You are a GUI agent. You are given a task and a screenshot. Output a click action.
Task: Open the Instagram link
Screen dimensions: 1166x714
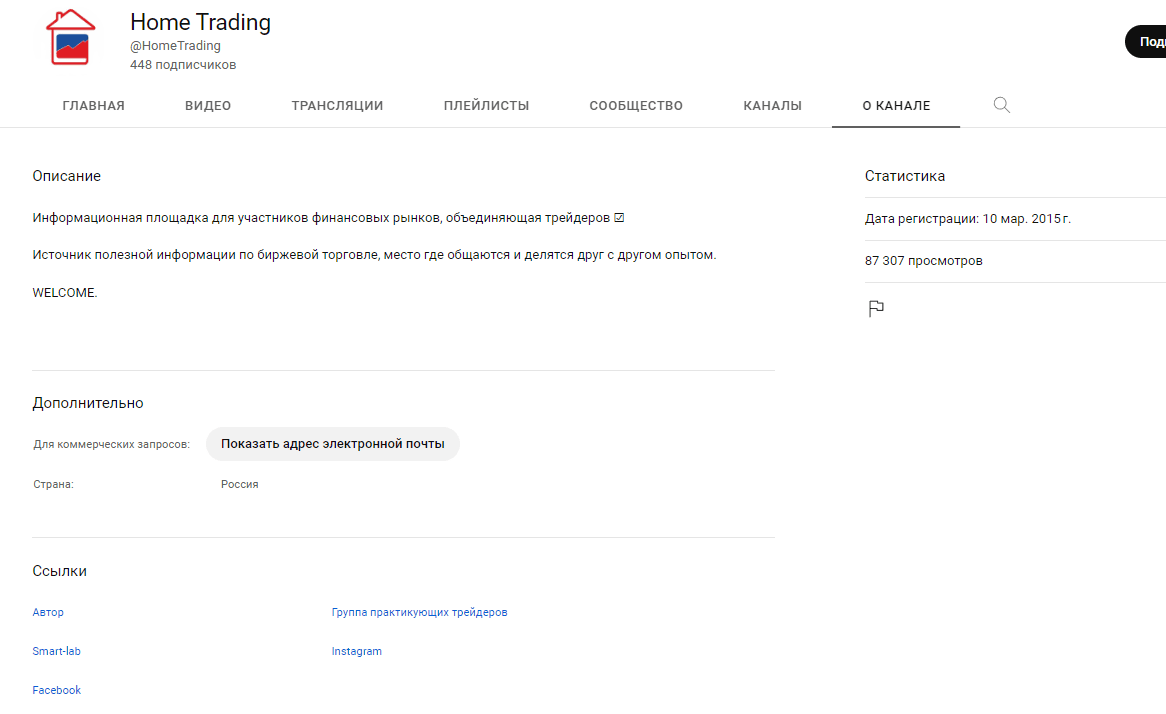[357, 651]
